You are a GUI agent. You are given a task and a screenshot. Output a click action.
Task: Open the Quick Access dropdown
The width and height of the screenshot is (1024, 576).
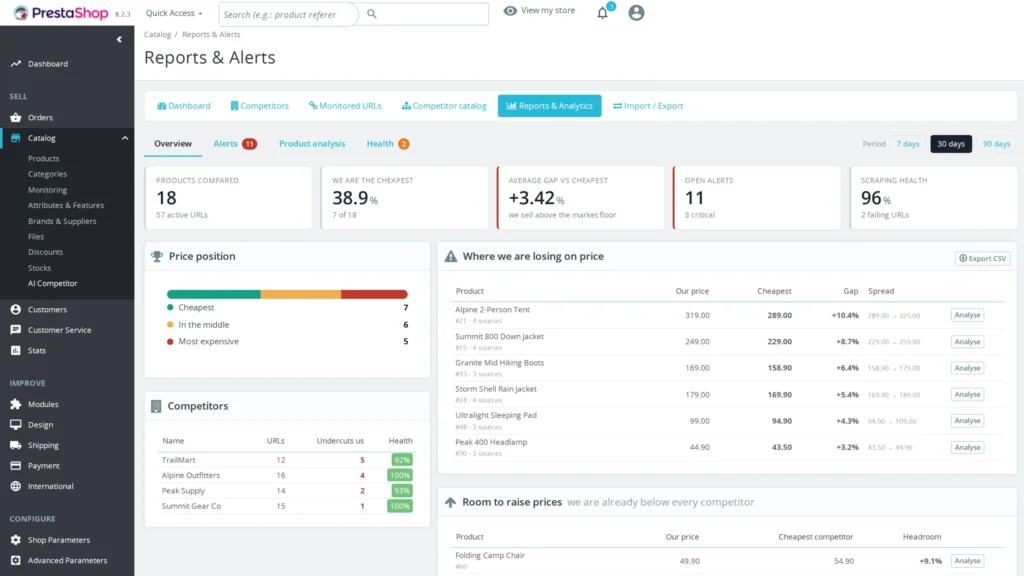point(174,13)
